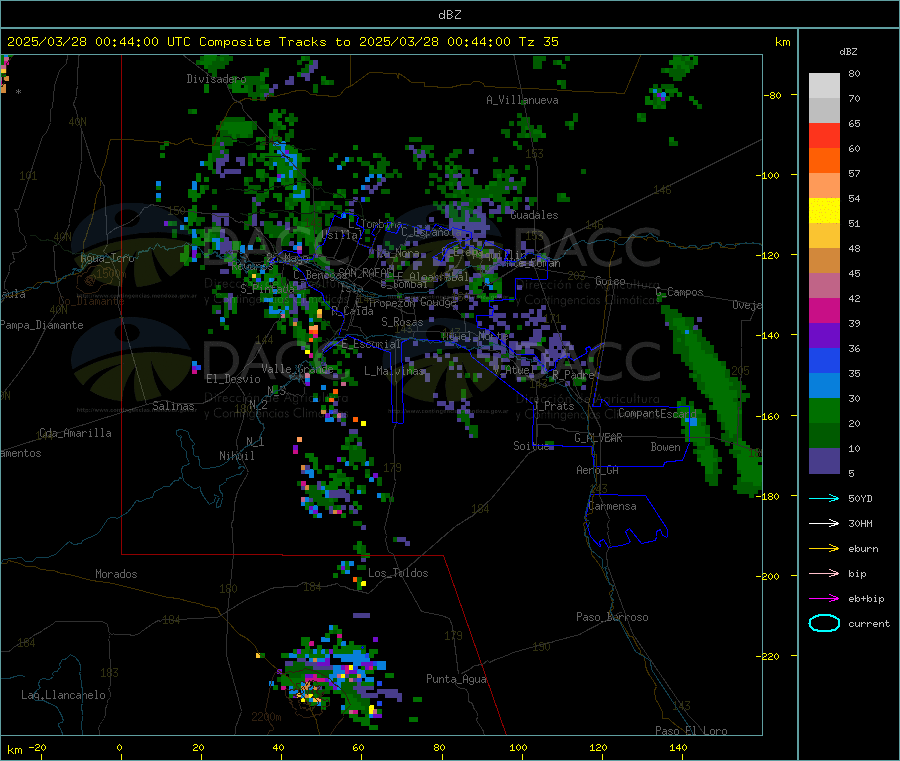Click the Agua_Toro map label
Screen dimensions: 900x761
point(107,258)
